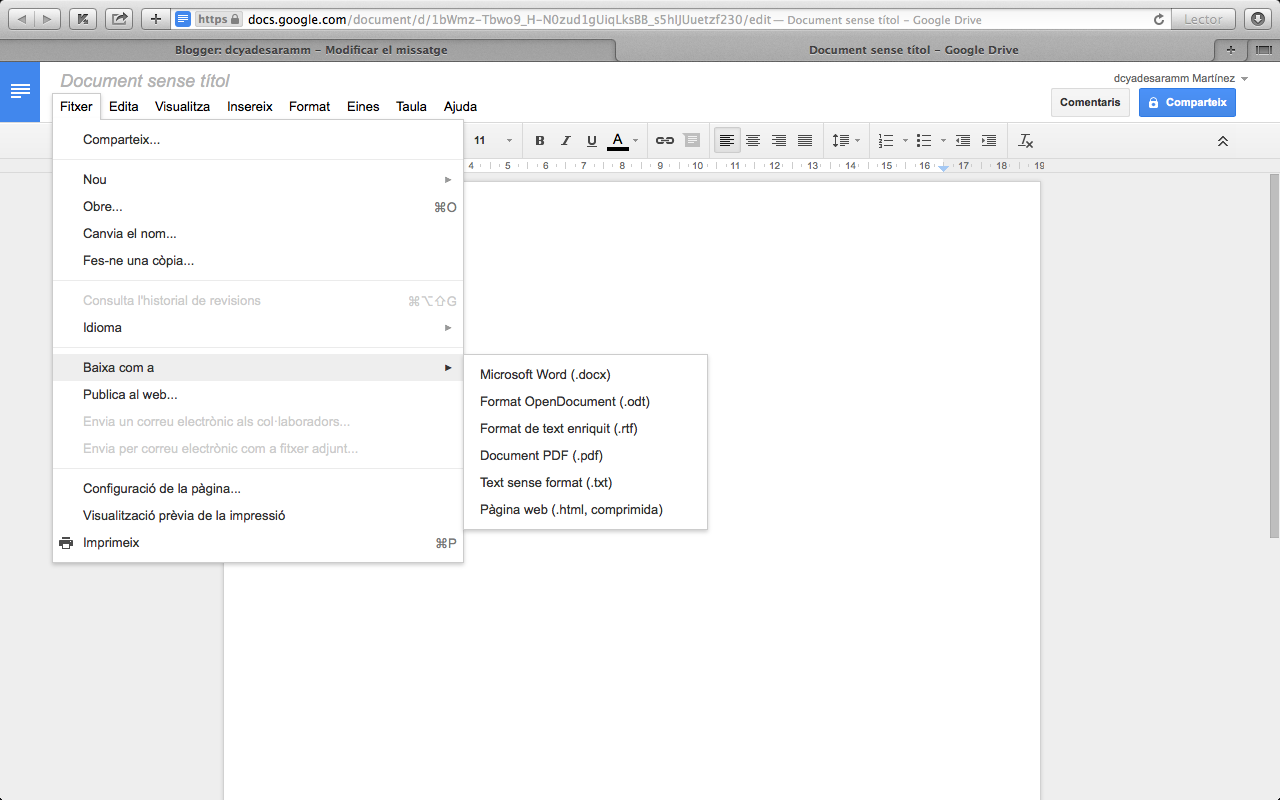
Task: Click the insert comment toolbar icon
Action: (692, 141)
